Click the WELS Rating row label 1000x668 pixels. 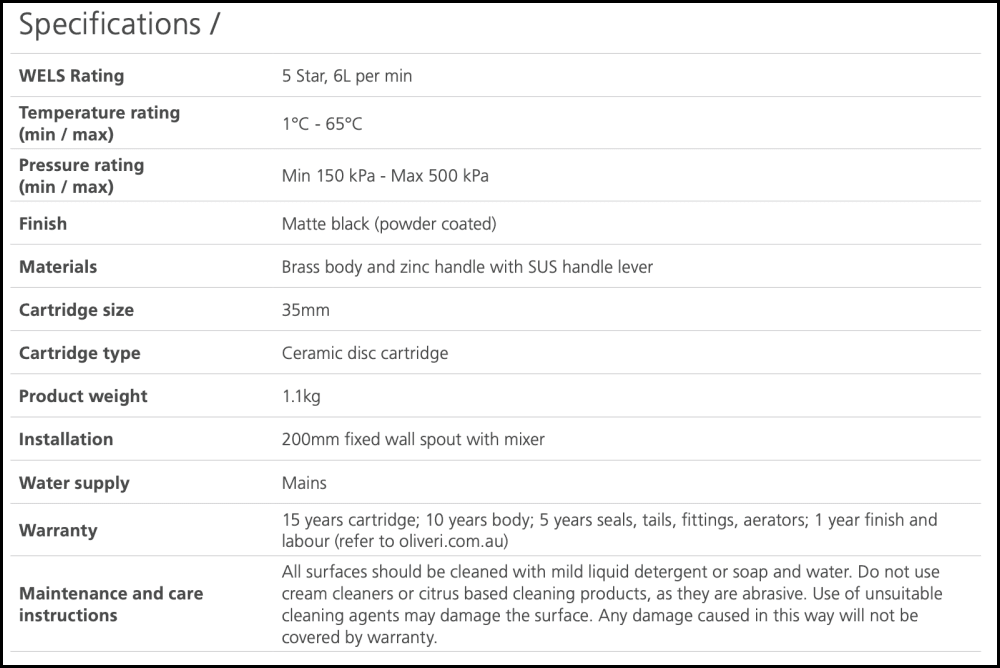71,76
